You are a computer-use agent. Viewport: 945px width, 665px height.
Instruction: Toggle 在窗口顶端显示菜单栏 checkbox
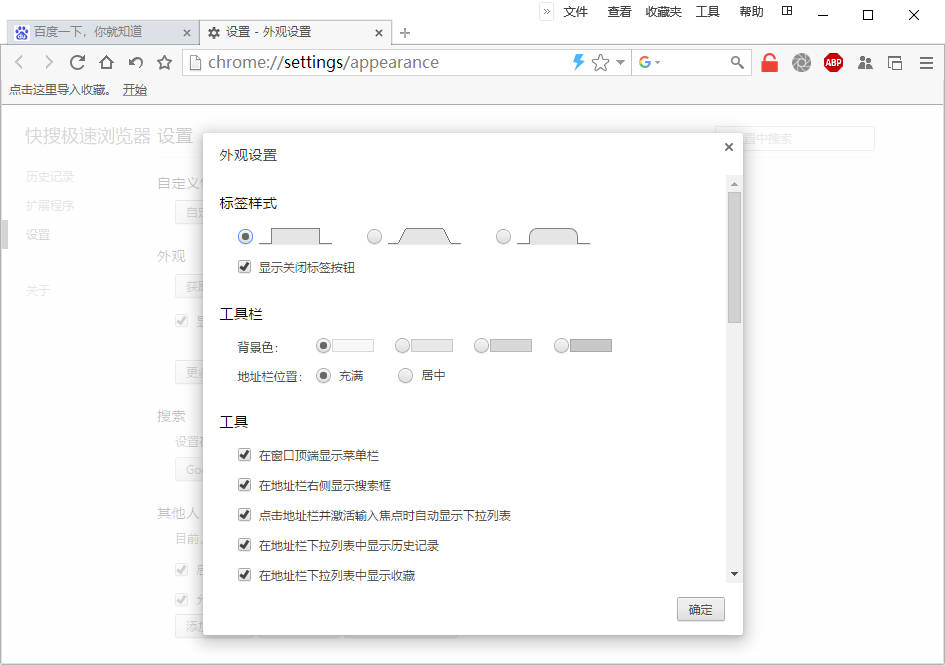(x=244, y=455)
